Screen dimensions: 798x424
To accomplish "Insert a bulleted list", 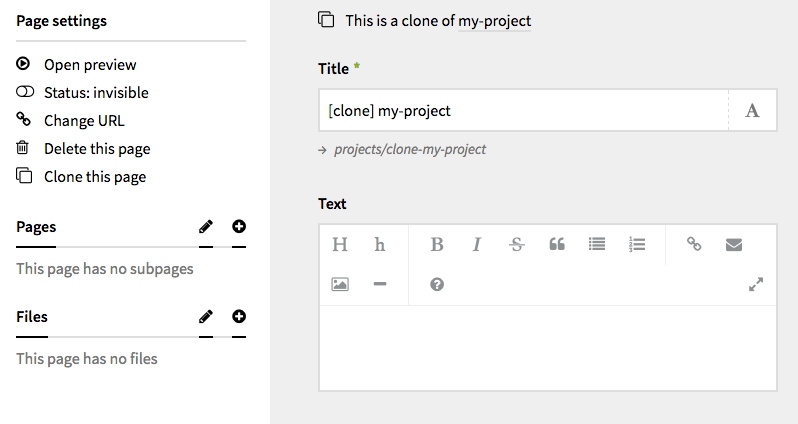I will pyautogui.click(x=597, y=244).
